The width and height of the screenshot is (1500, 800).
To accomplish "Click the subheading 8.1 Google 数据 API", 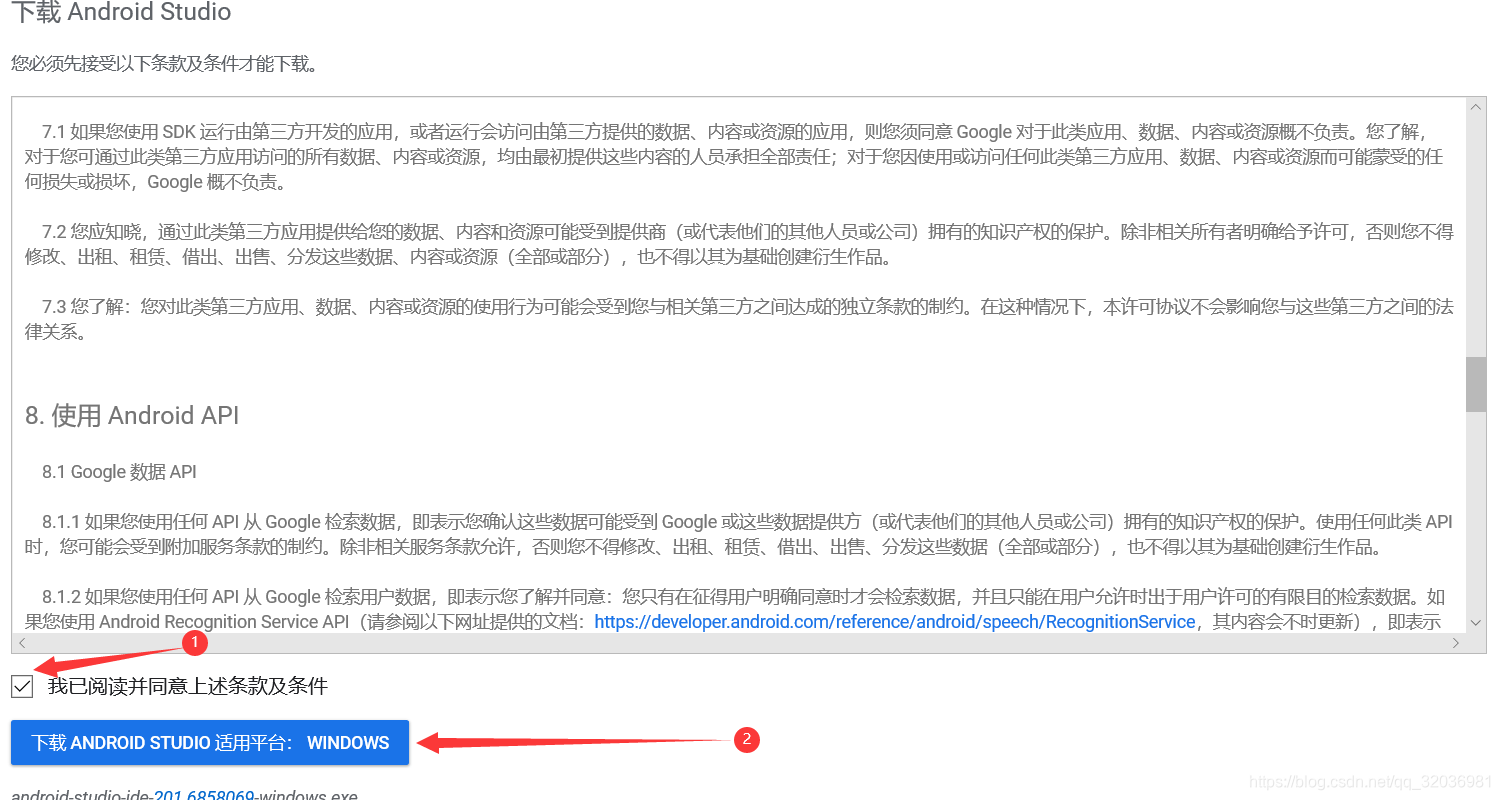I will 119,472.
